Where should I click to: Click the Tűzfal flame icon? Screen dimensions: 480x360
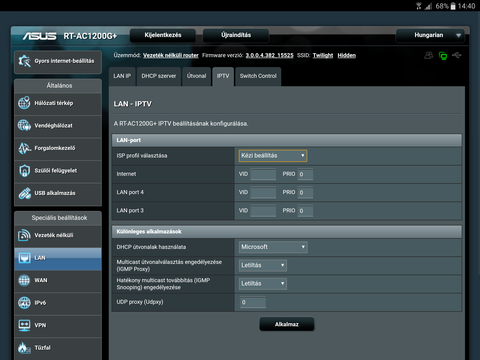pos(24,348)
